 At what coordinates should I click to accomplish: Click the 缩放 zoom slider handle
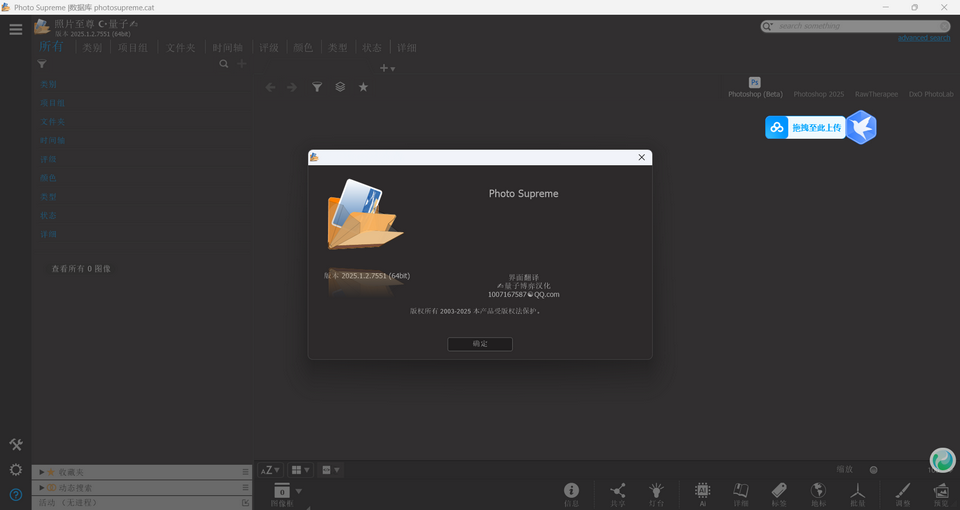874,470
